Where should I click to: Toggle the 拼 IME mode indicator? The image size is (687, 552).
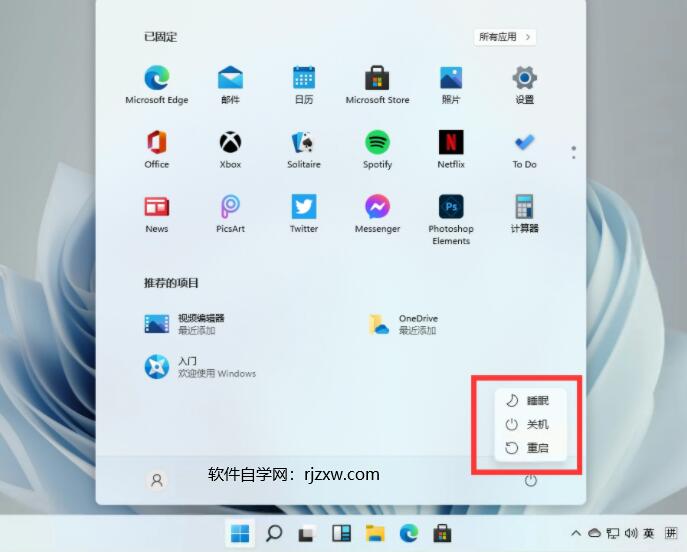671,533
